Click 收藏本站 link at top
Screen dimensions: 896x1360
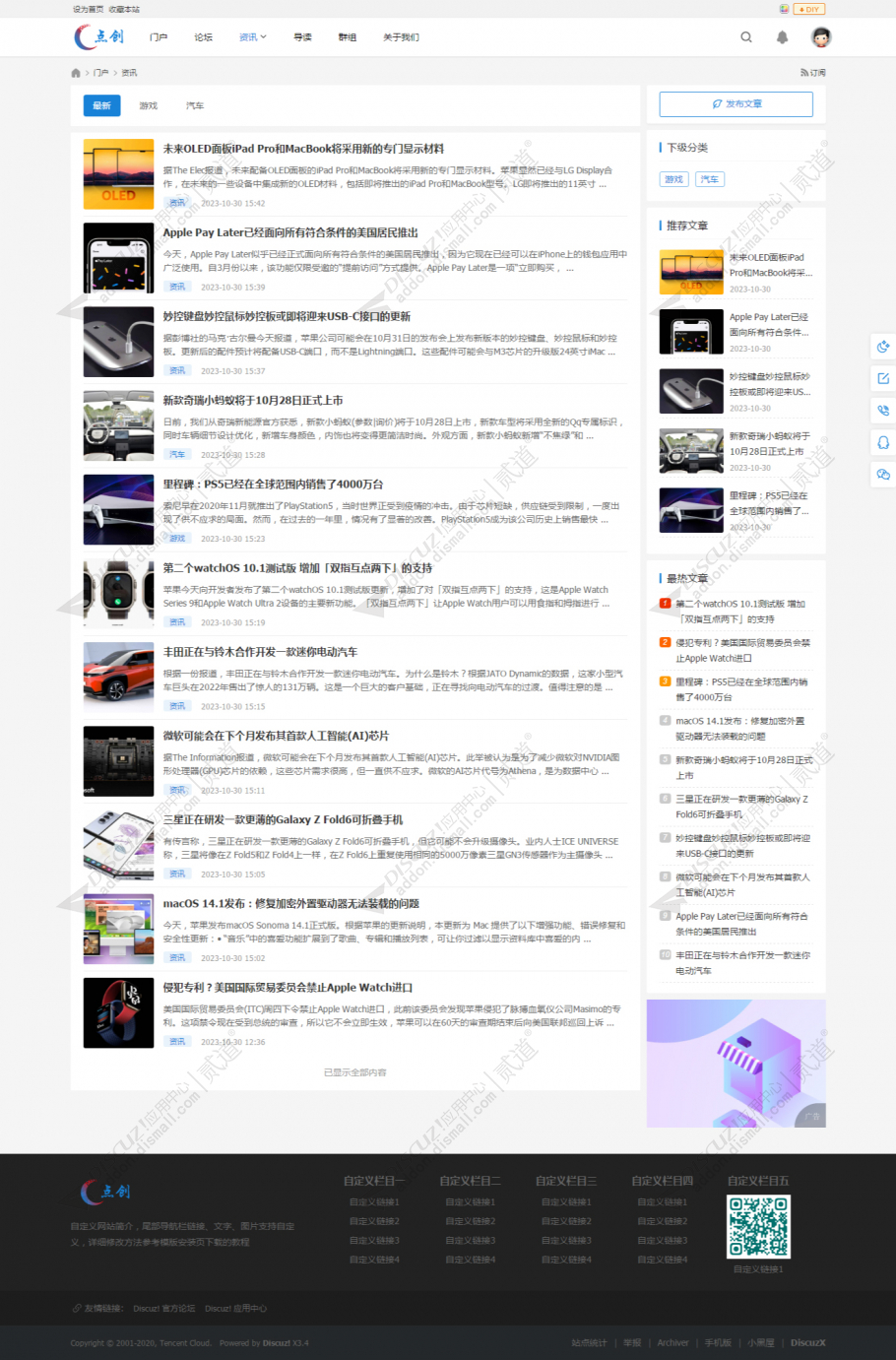tap(124, 9)
